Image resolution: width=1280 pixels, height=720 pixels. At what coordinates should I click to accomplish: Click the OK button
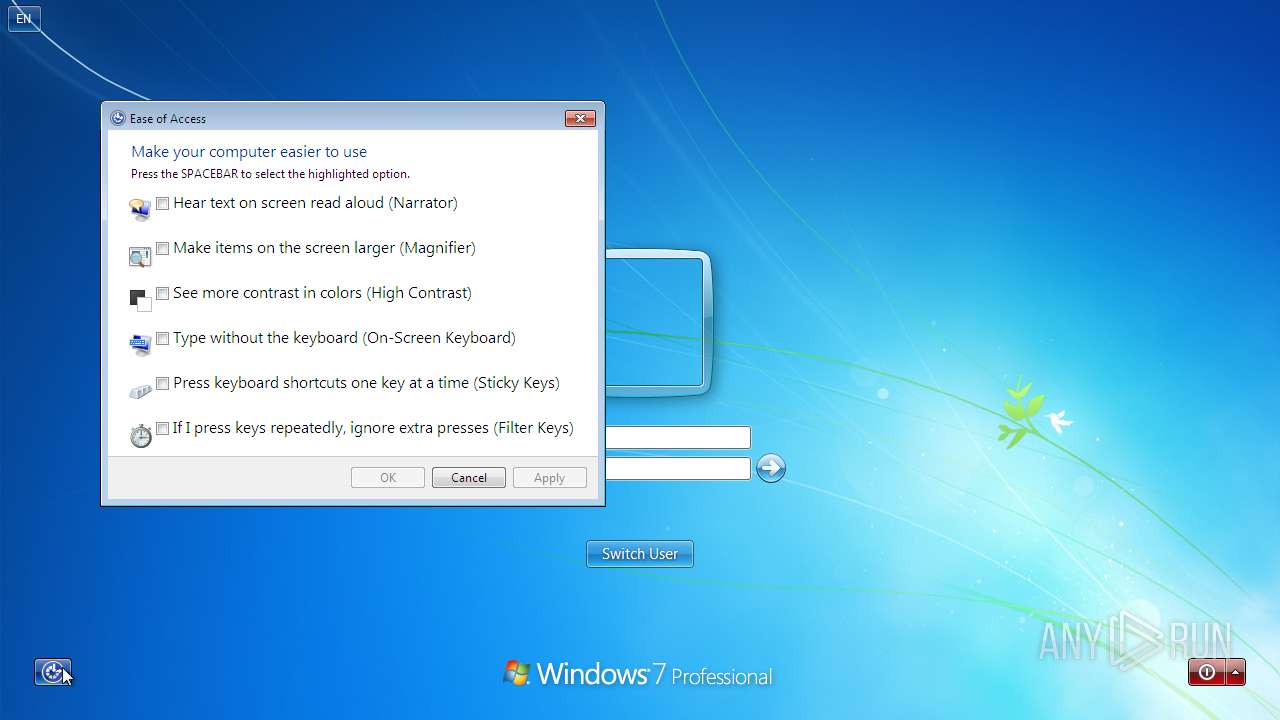[388, 478]
